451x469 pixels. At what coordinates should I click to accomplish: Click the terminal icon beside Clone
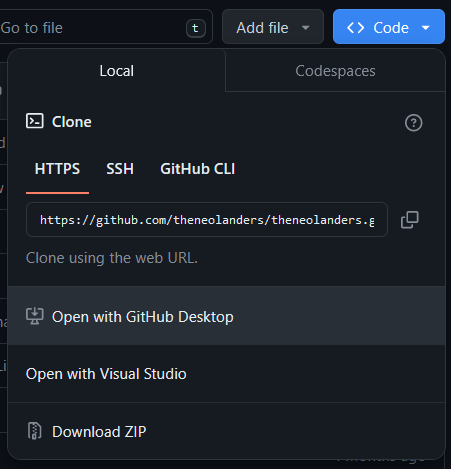(35, 121)
